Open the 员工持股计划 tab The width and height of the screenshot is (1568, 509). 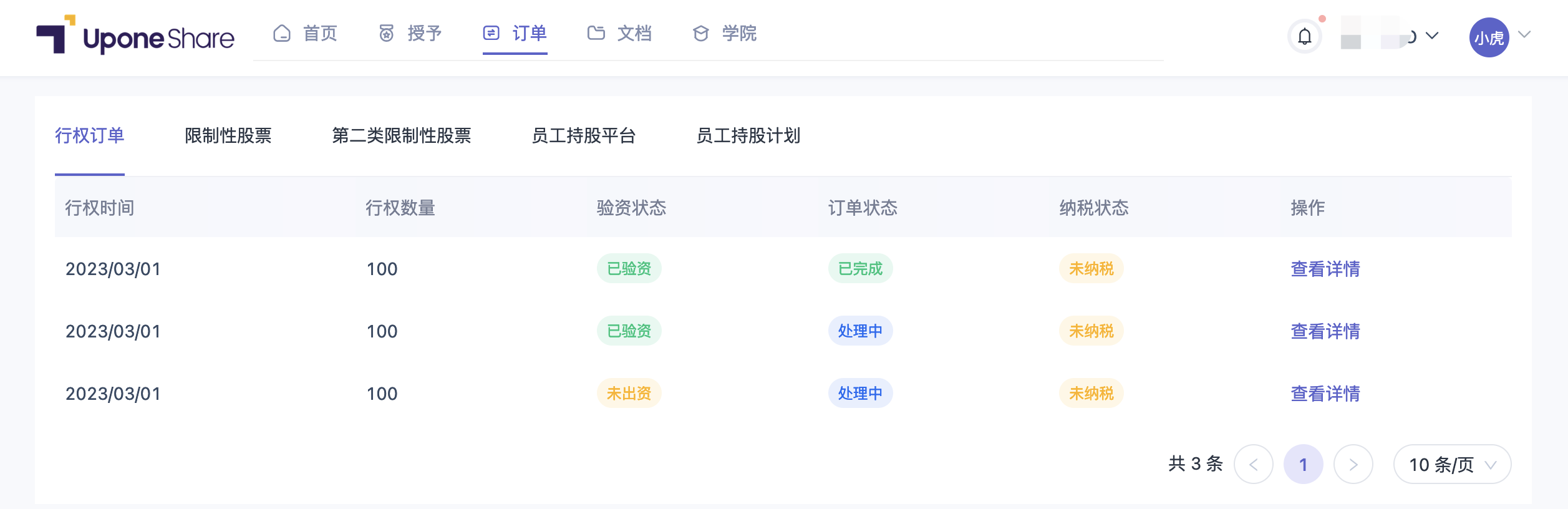(748, 135)
